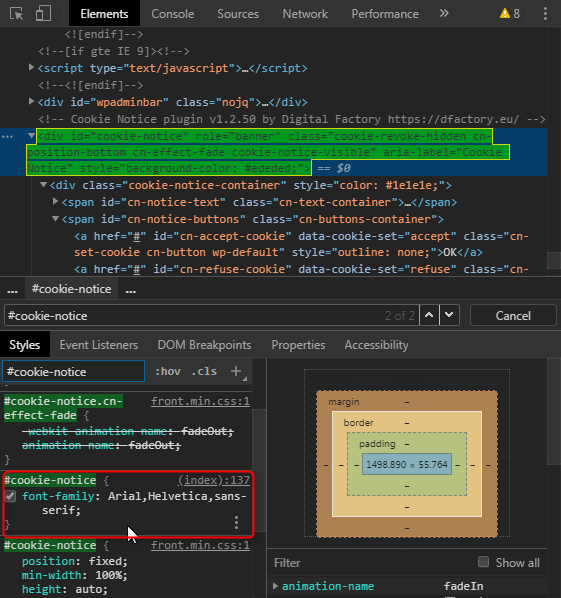Image resolution: width=561 pixels, height=598 pixels.
Task: Cancel the DOM search
Action: point(513,315)
